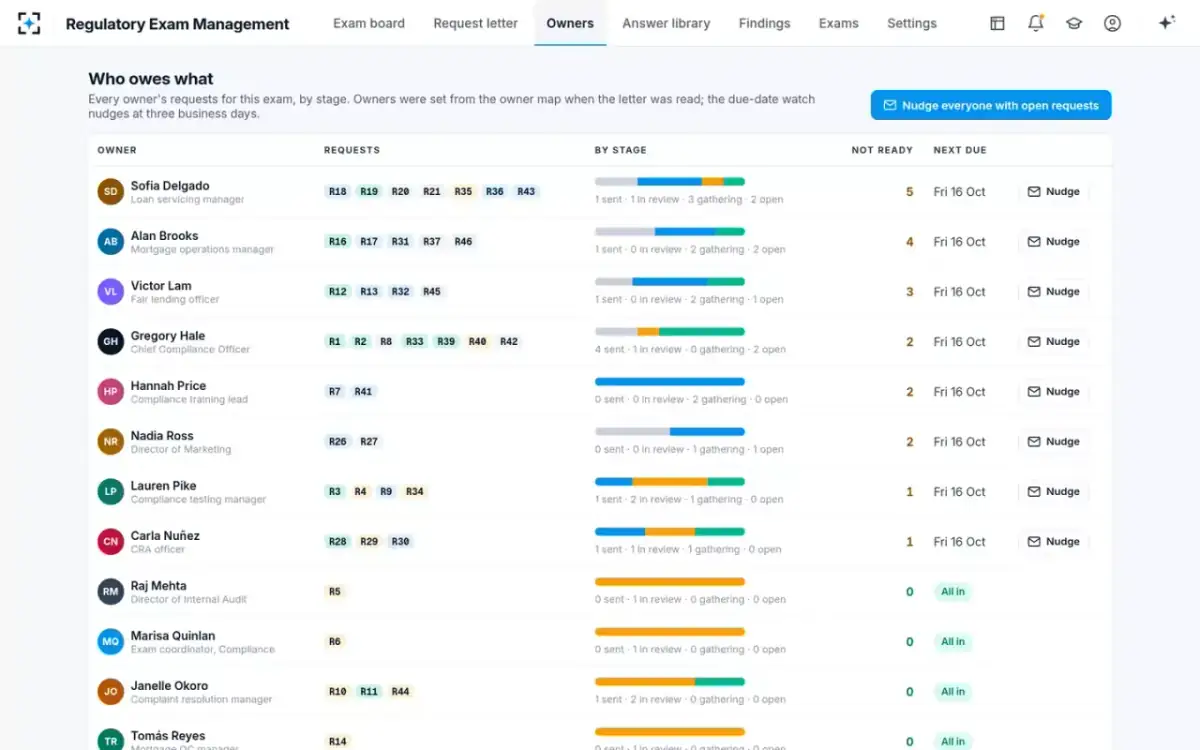1200x750 pixels.
Task: Click Sofia Delgado's SD avatar
Action: [111, 192]
